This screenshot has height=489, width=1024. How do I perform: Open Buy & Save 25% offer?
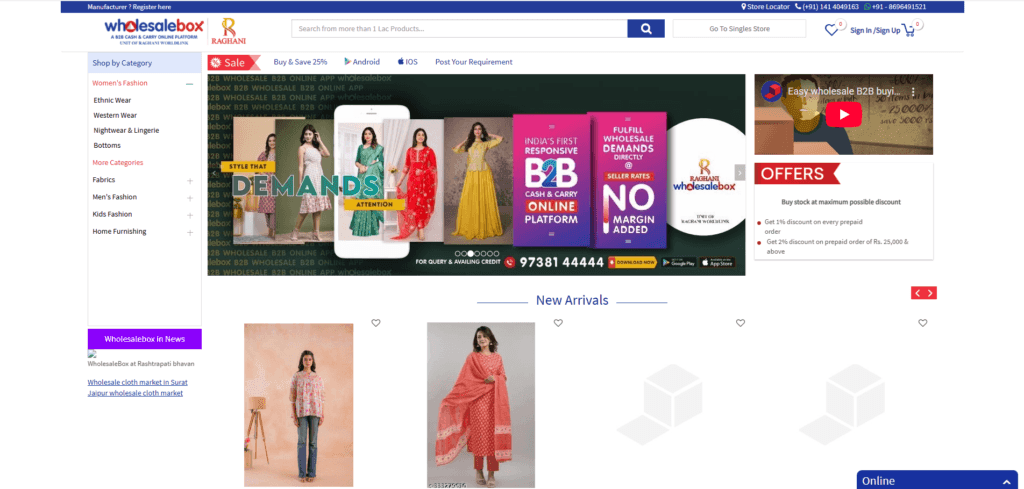point(300,62)
